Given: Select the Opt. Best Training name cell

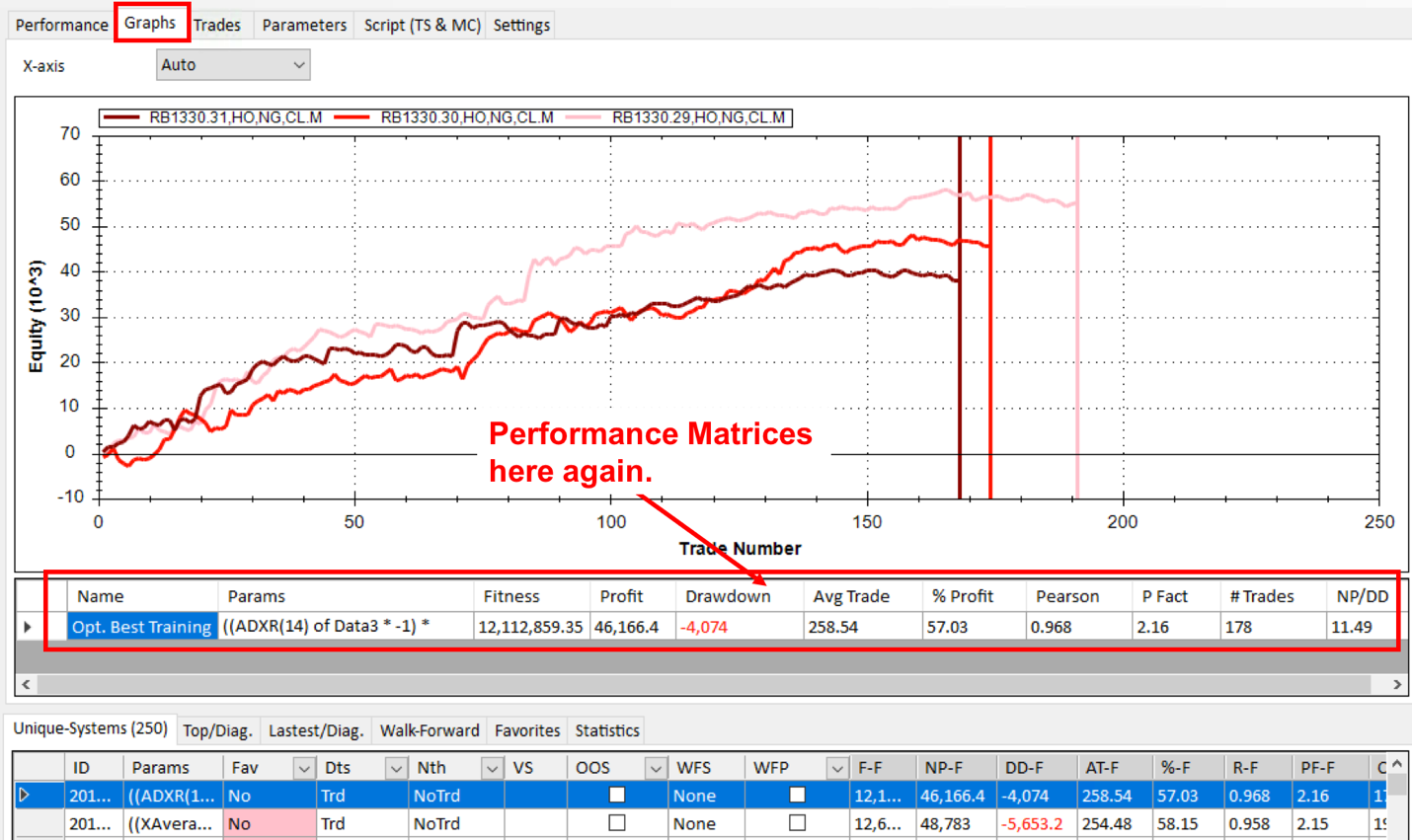Looking at the screenshot, I should coord(142,627).
